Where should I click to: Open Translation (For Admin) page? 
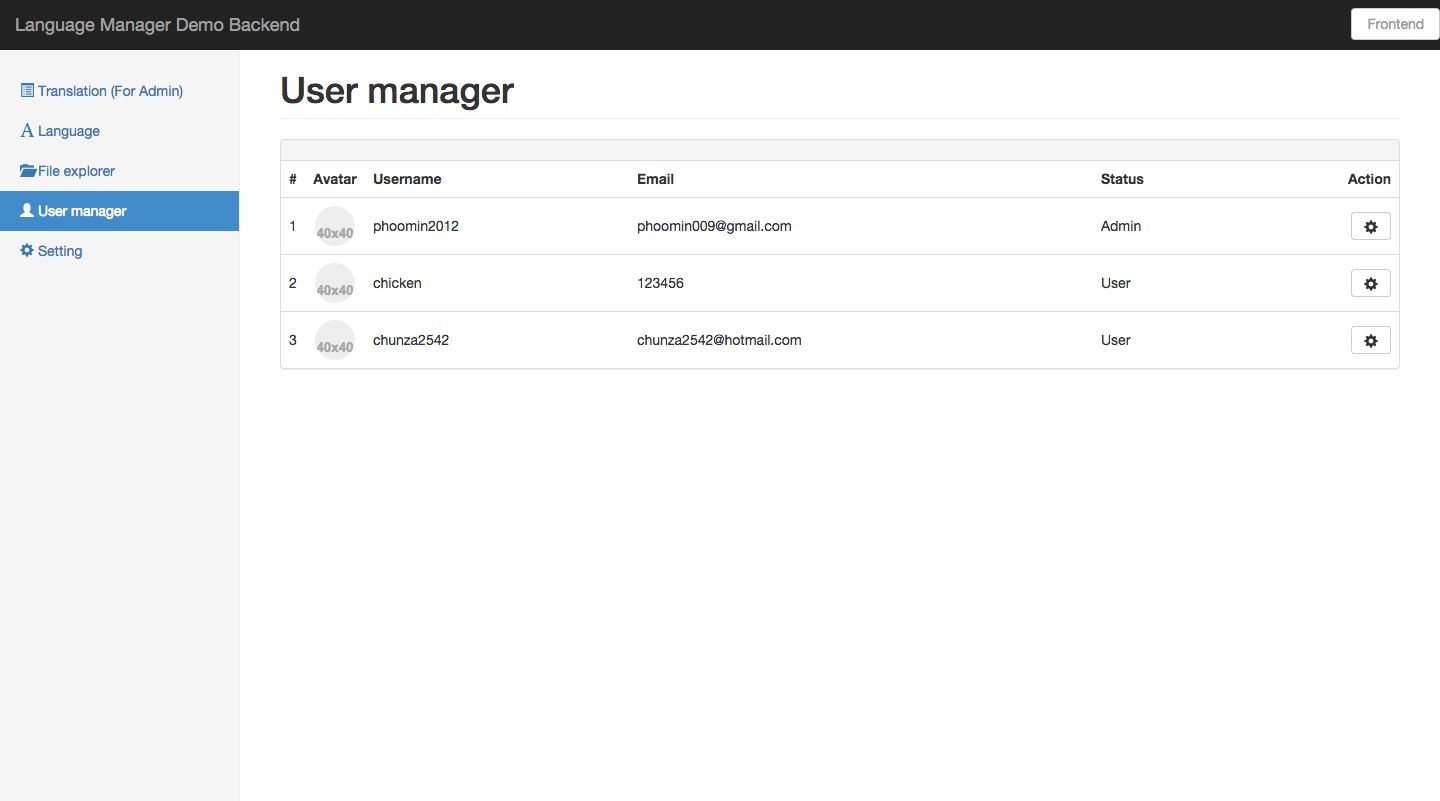tap(110, 91)
